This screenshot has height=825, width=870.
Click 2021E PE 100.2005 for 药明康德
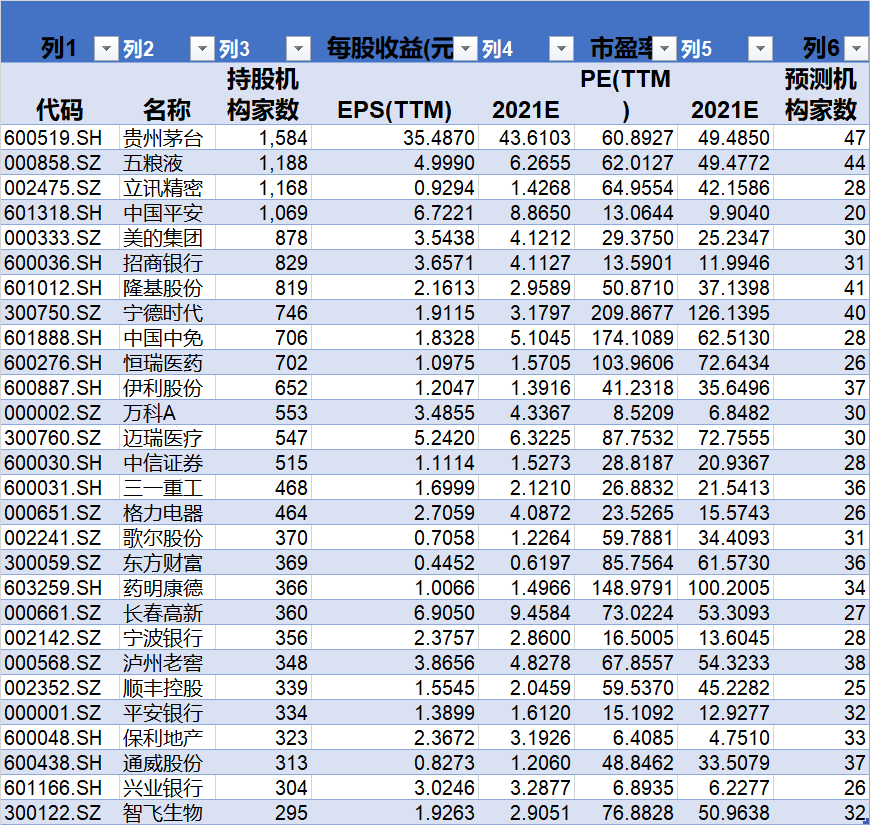725,588
